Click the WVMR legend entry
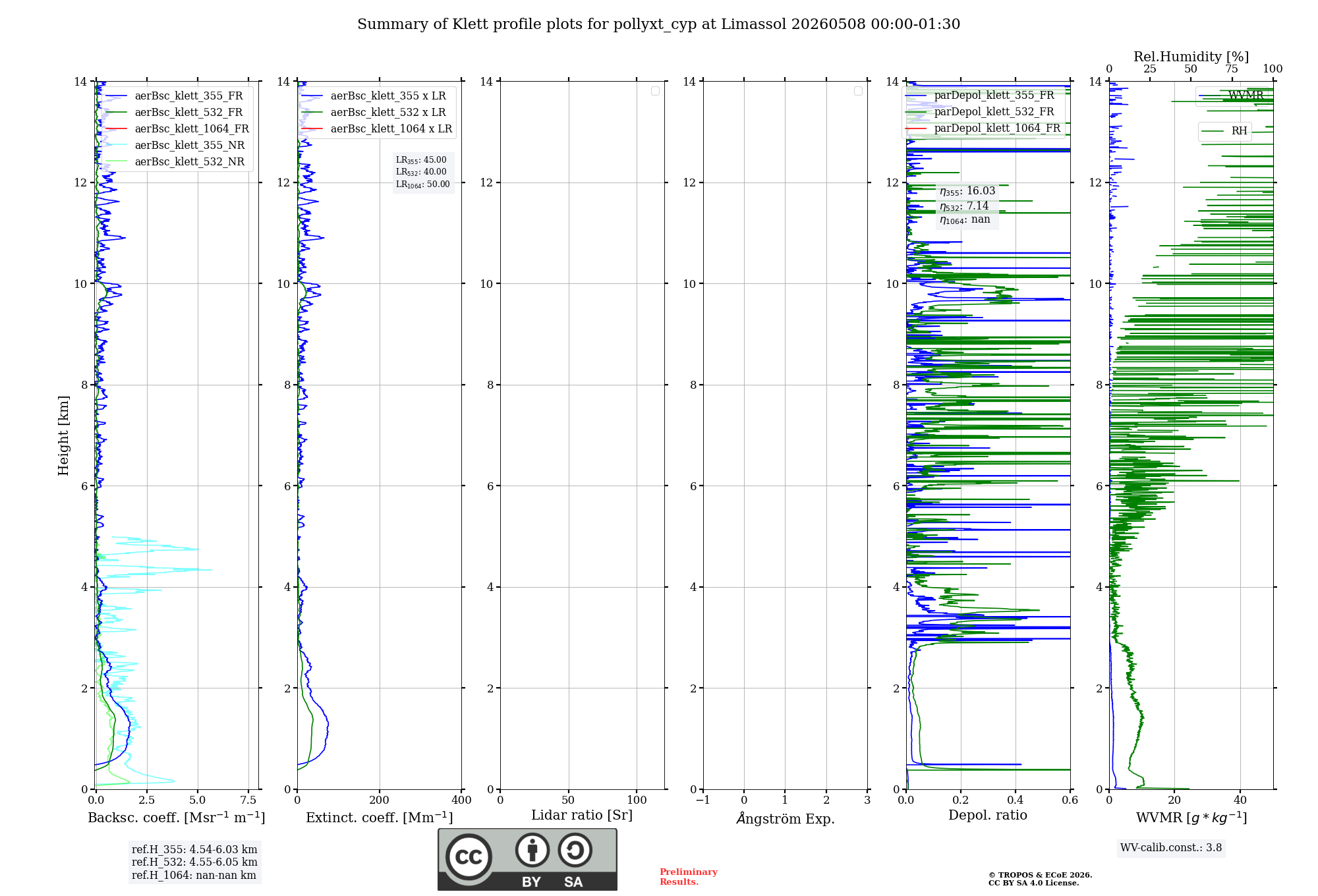 pos(1233,96)
